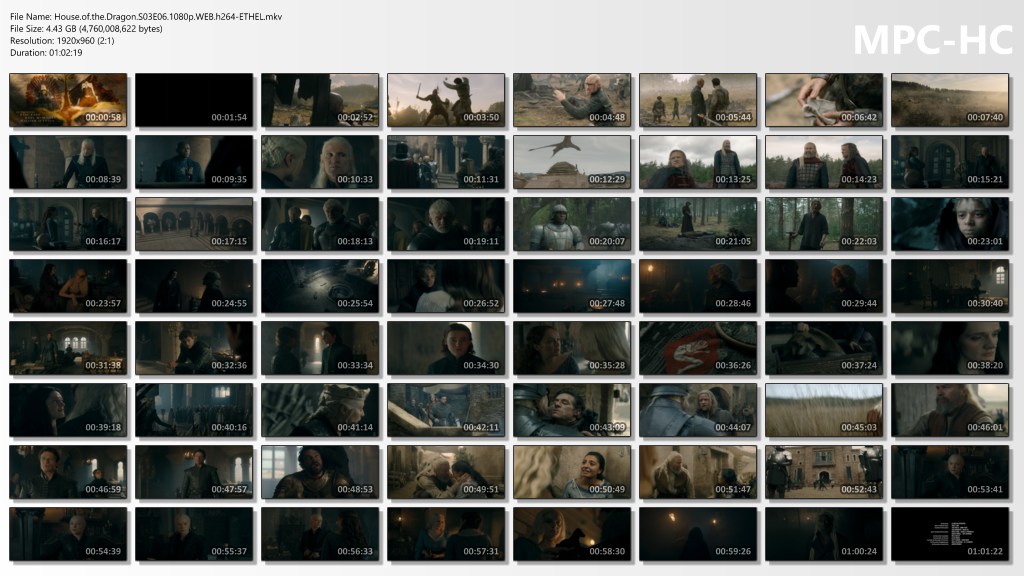The width and height of the screenshot is (1024, 576).
Task: Open the thumbnail at 00:48:53
Action: point(320,472)
